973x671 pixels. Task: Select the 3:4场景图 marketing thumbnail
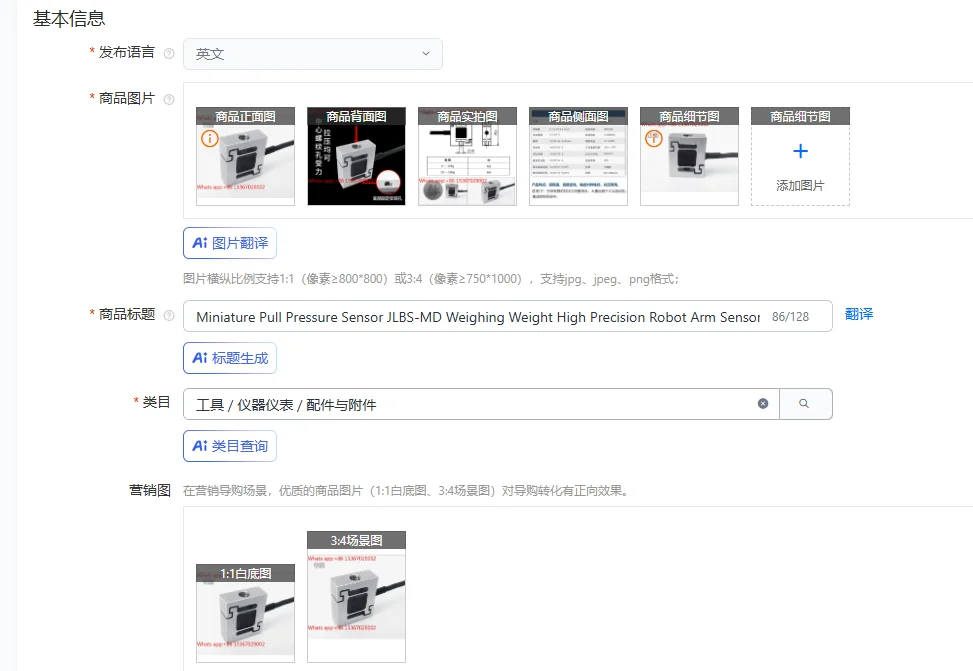(356, 597)
